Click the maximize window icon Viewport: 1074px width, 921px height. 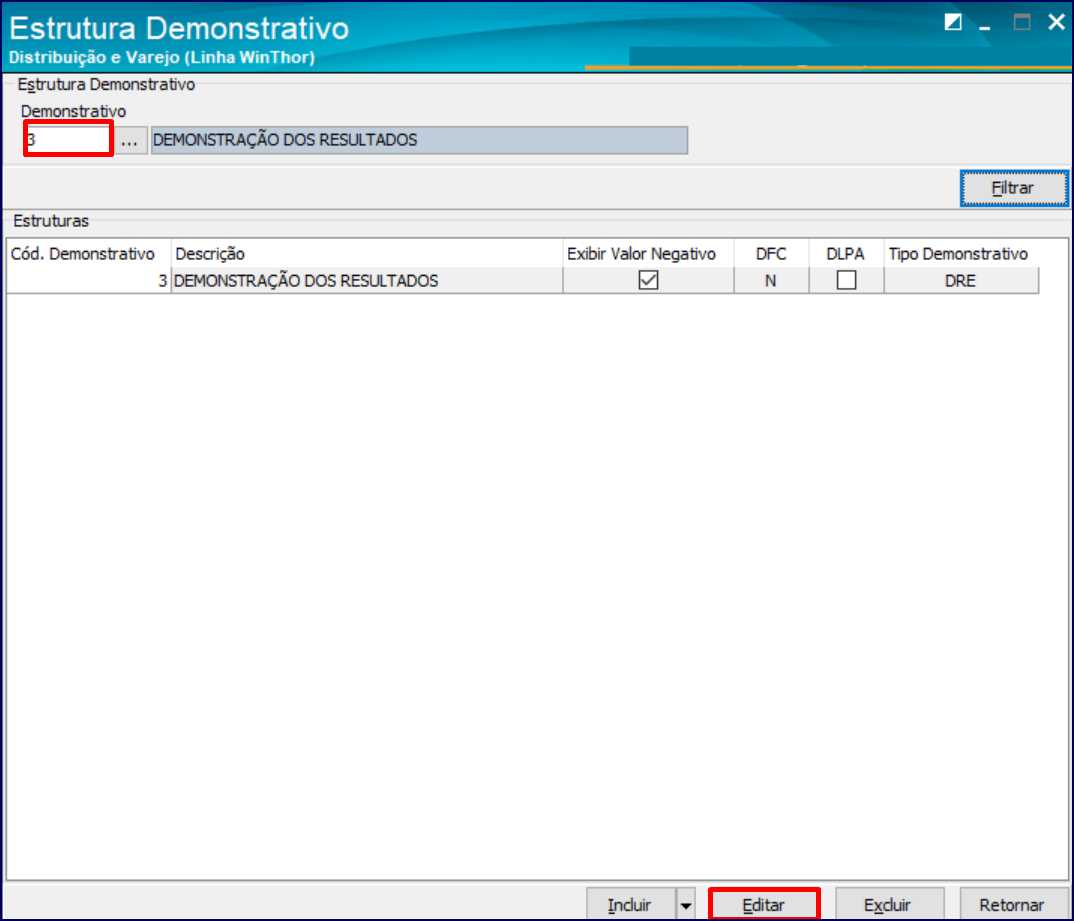(x=1022, y=23)
